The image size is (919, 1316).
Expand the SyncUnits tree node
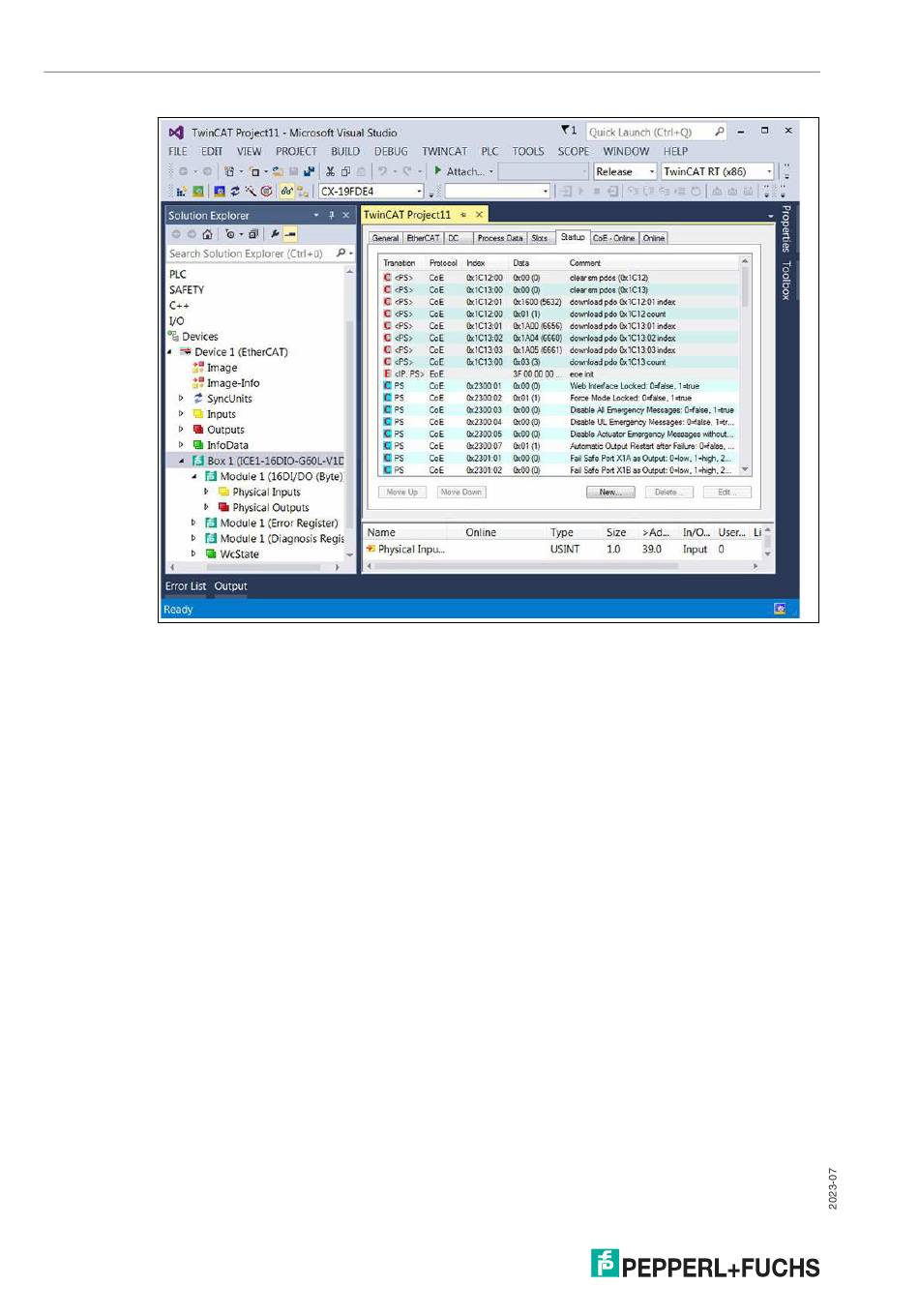tap(181, 398)
